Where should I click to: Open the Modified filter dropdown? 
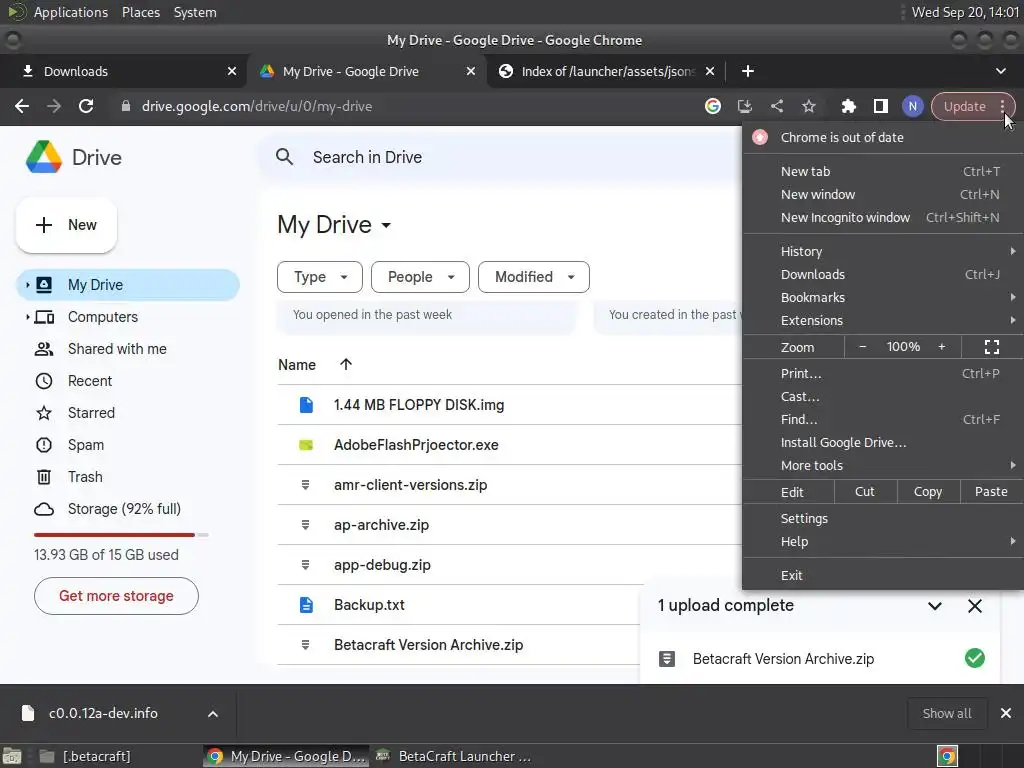pyautogui.click(x=534, y=277)
